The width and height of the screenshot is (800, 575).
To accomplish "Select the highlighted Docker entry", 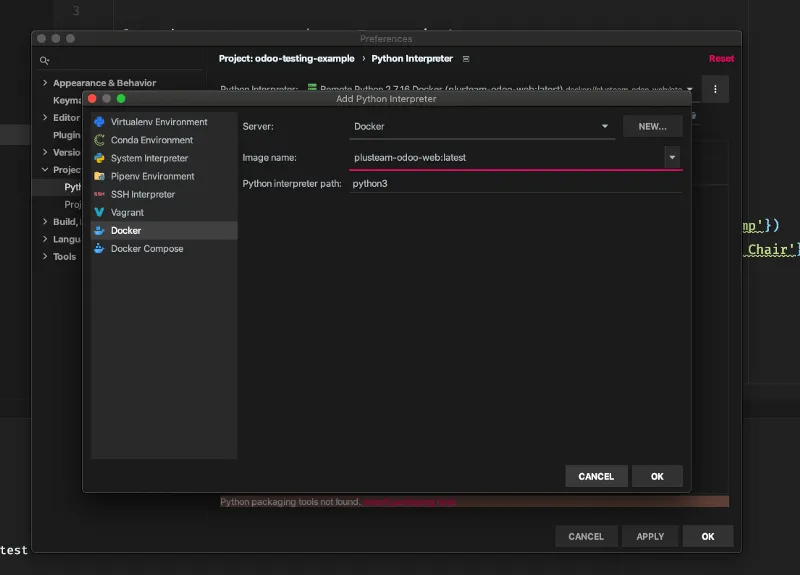I will pos(164,231).
